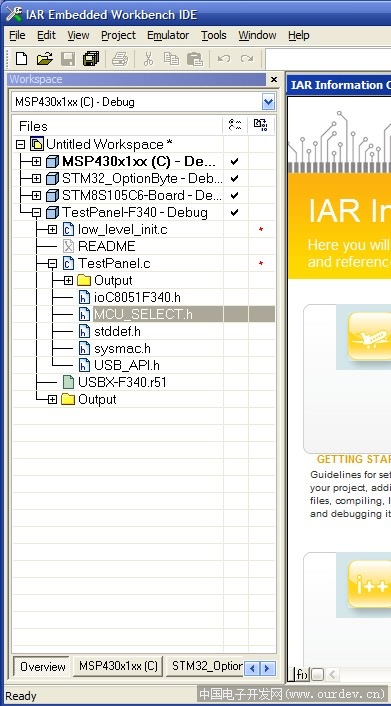Click the USBX-F340.r51 object file icon
The height and width of the screenshot is (706, 391).
(68, 382)
